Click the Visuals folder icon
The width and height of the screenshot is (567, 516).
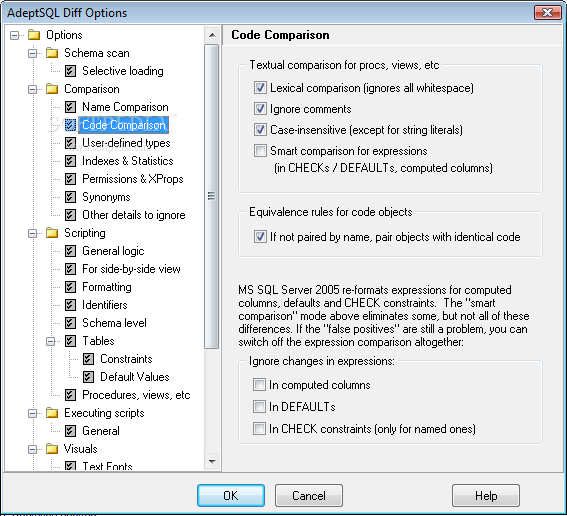coord(52,449)
